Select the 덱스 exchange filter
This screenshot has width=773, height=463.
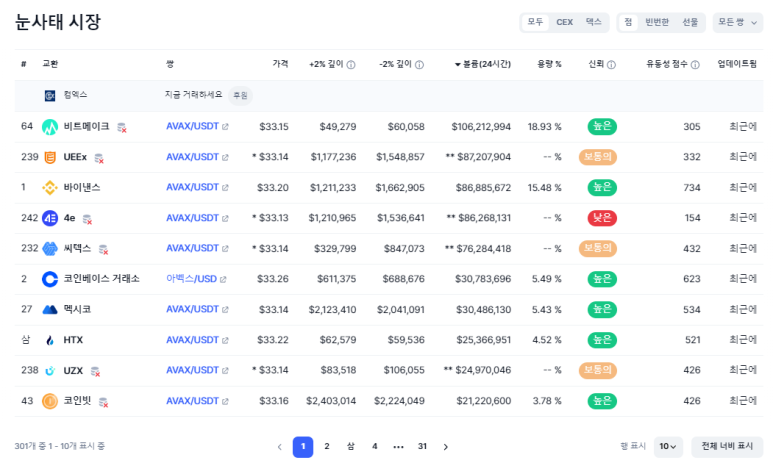point(594,22)
